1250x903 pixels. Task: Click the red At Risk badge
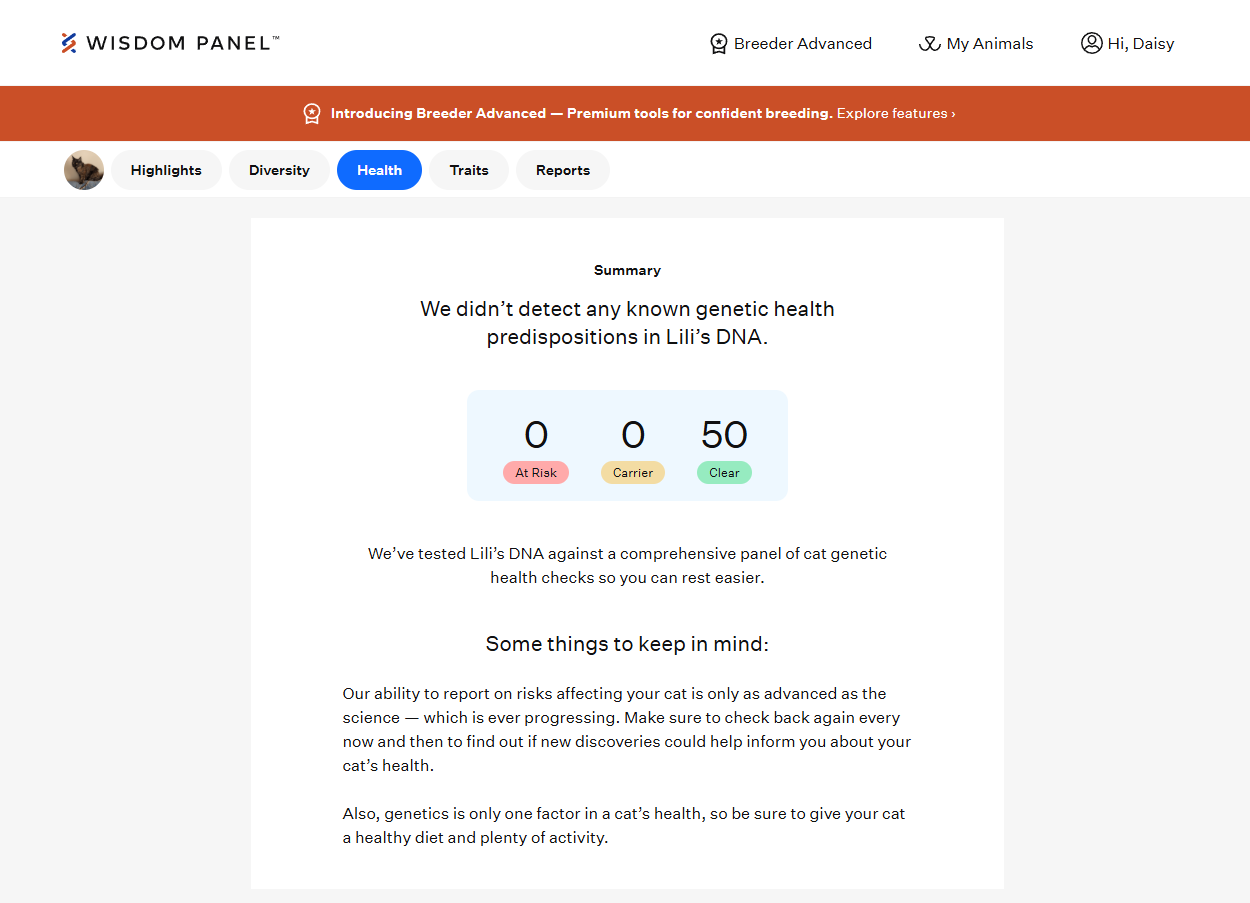(x=536, y=473)
